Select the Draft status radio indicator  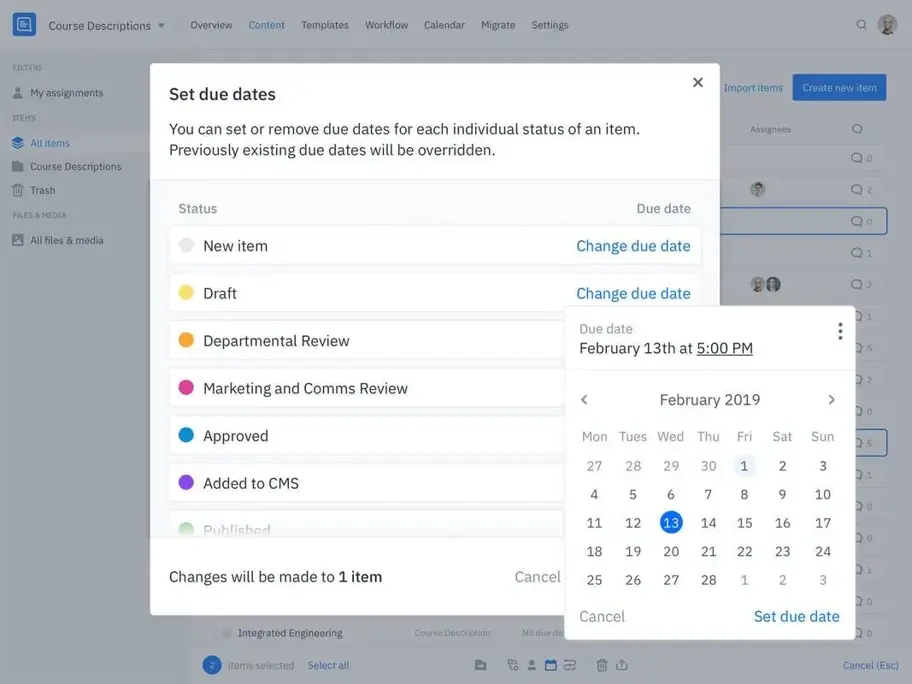coord(185,293)
